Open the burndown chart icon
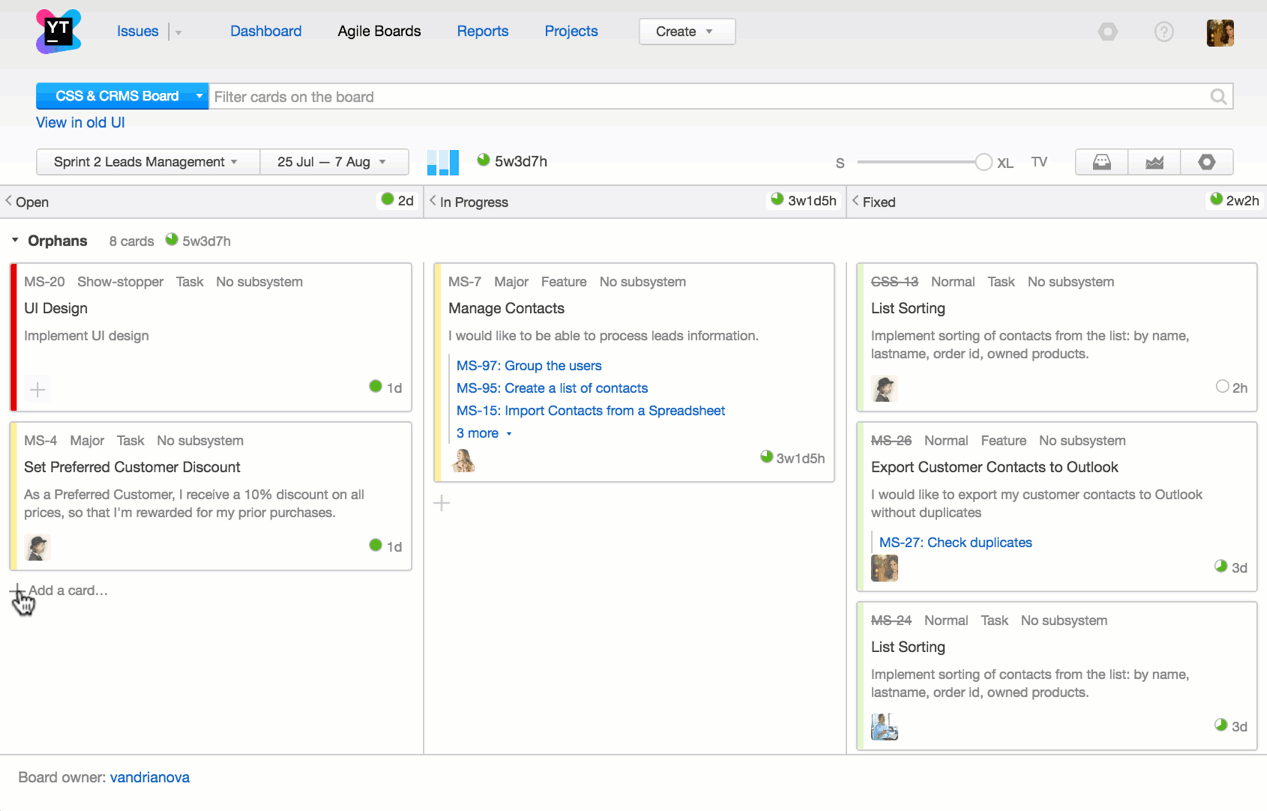Screen dimensions: 1267x811 [x=1154, y=161]
